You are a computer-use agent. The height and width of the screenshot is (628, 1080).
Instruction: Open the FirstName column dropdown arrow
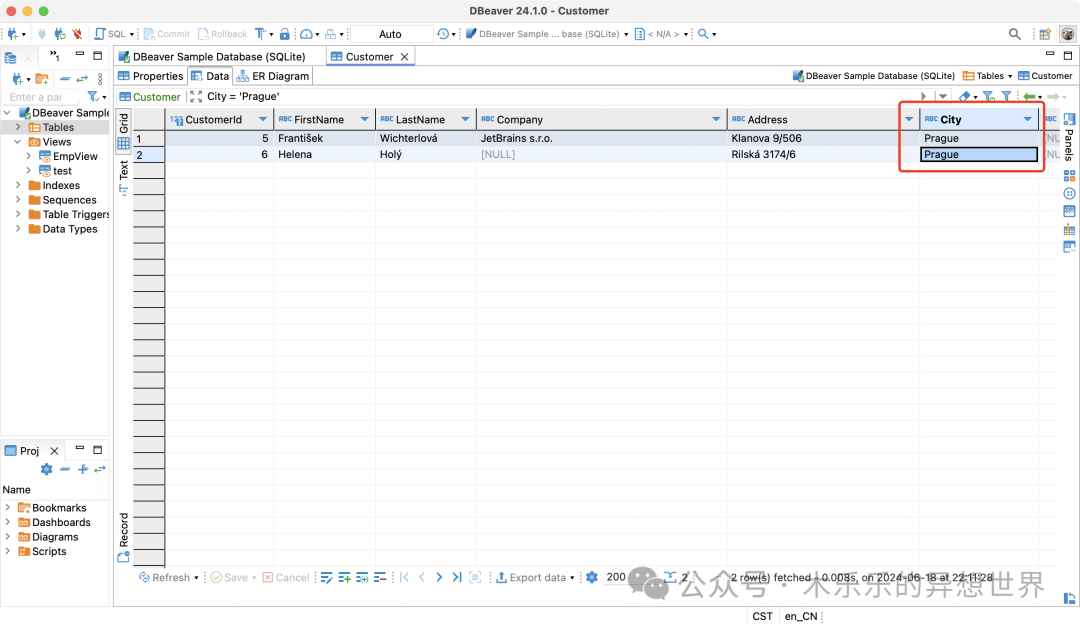click(x=364, y=119)
